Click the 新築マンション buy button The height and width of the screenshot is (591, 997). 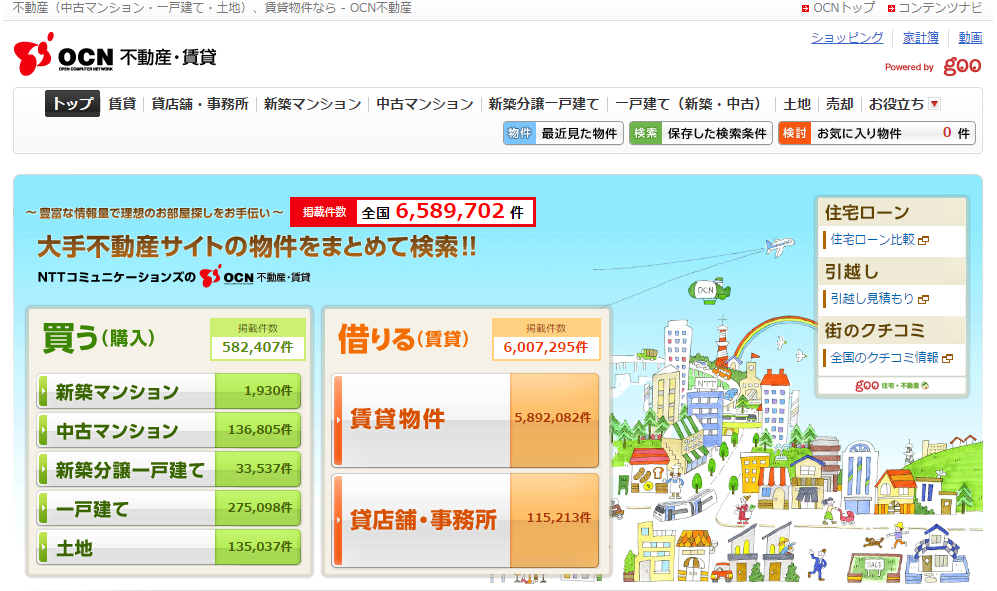169,391
